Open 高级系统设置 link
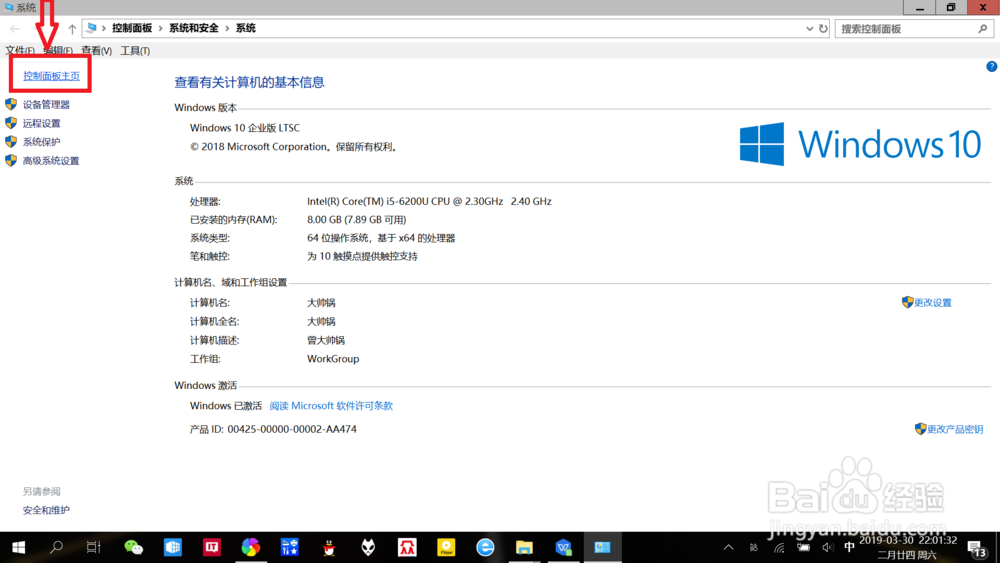The image size is (1000, 563). 51,161
